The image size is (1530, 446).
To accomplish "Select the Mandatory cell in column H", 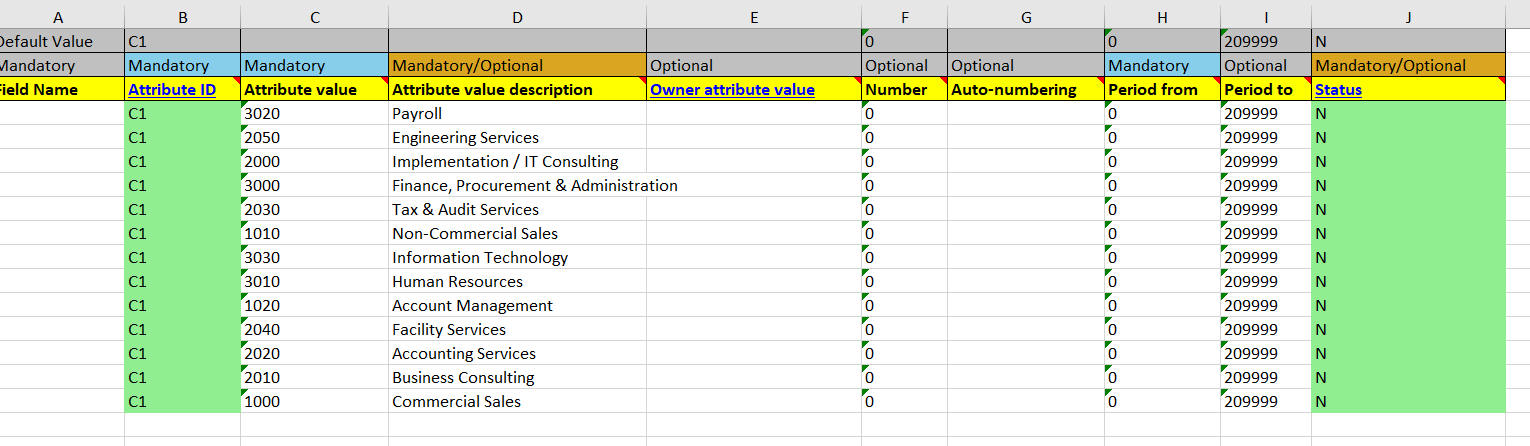I will pyautogui.click(x=1162, y=65).
